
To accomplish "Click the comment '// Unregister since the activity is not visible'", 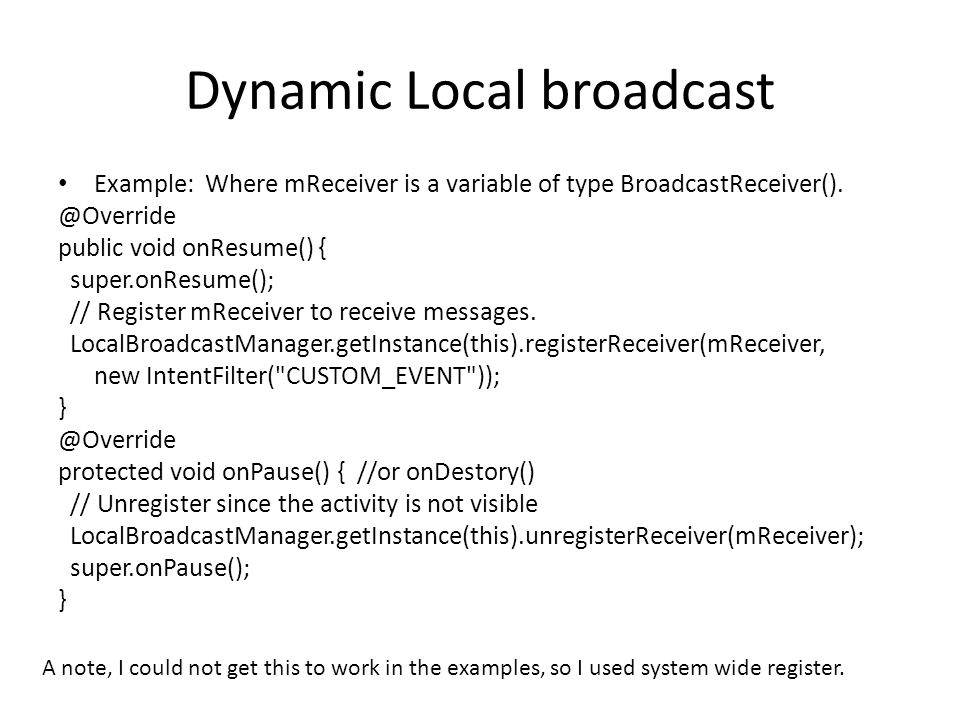I will (304, 504).
